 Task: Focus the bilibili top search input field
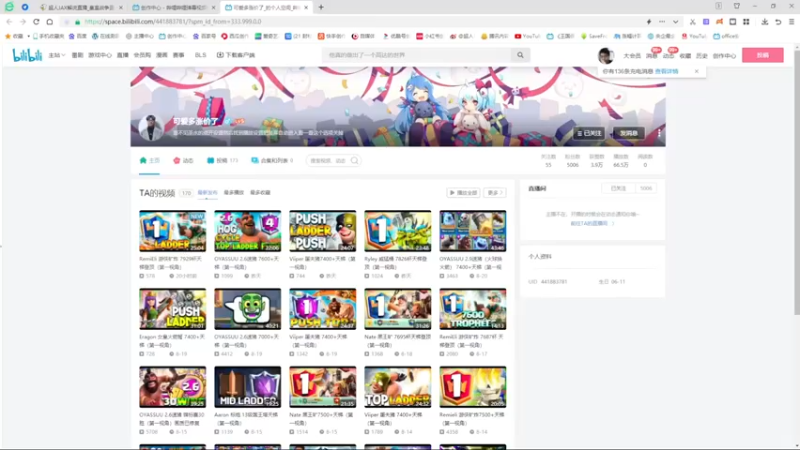coord(417,55)
